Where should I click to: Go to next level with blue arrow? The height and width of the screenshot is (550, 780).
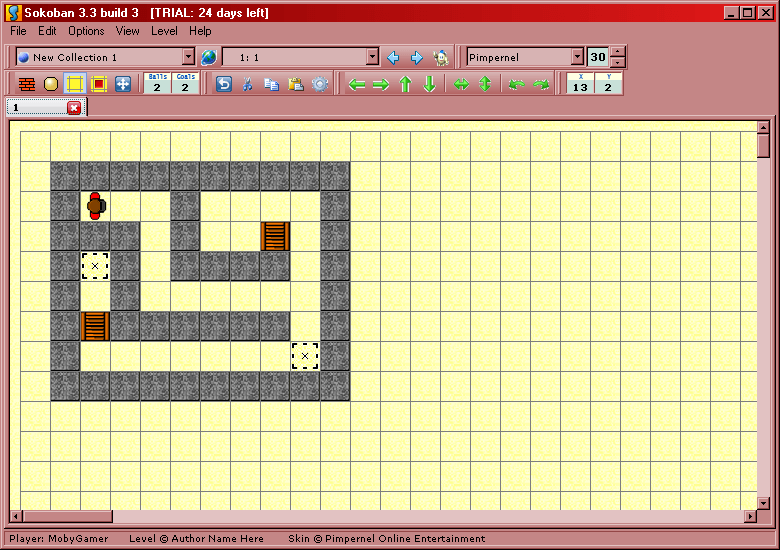(x=417, y=58)
